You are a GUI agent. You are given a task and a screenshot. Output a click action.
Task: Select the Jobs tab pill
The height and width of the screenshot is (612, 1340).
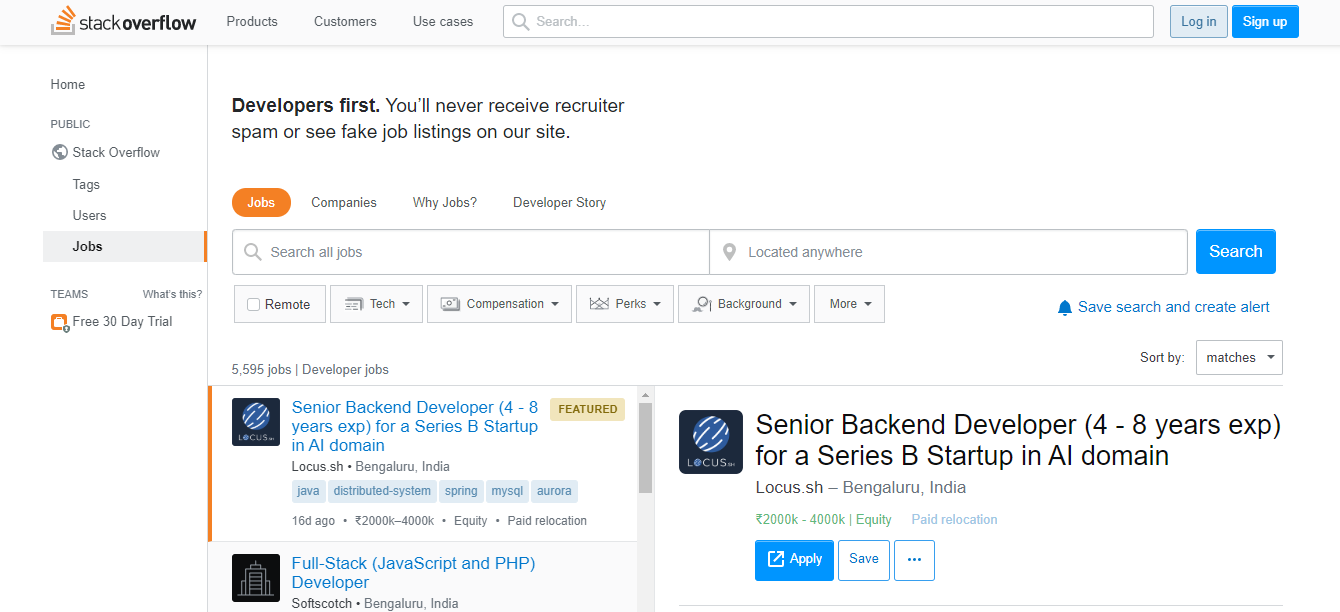pyautogui.click(x=261, y=202)
